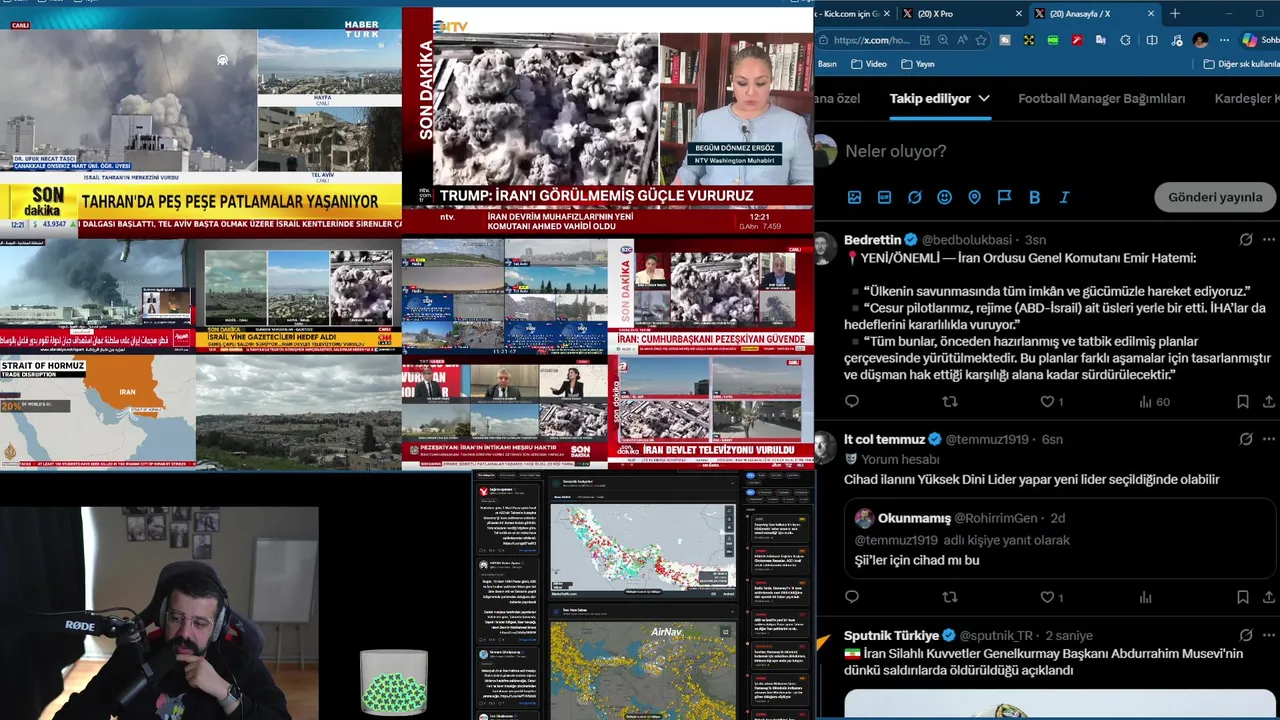
Task: Click the NTV Son Dakika stream tile
Action: pos(608,120)
